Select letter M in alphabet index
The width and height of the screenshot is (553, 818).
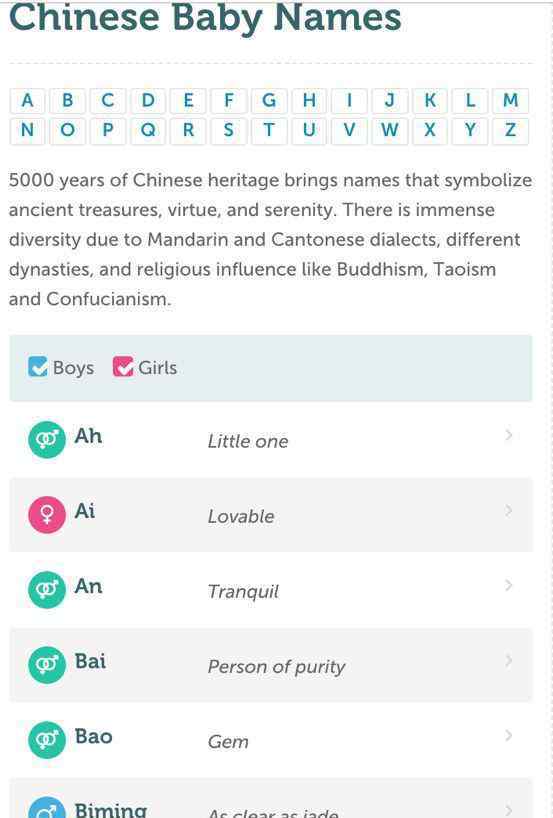(510, 100)
